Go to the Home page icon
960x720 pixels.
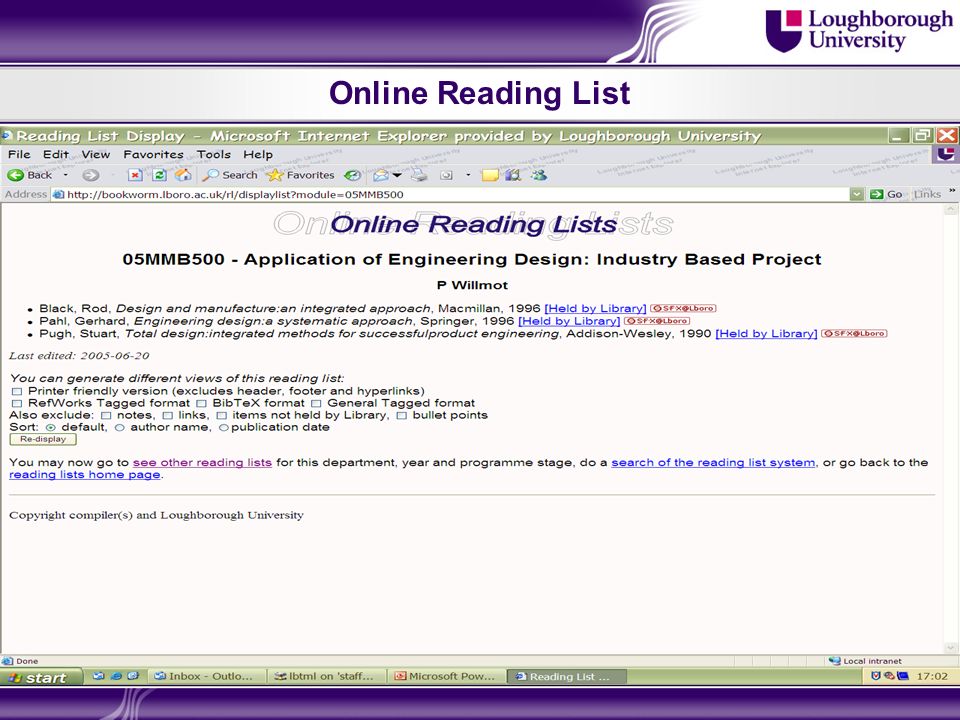pyautogui.click(x=183, y=175)
